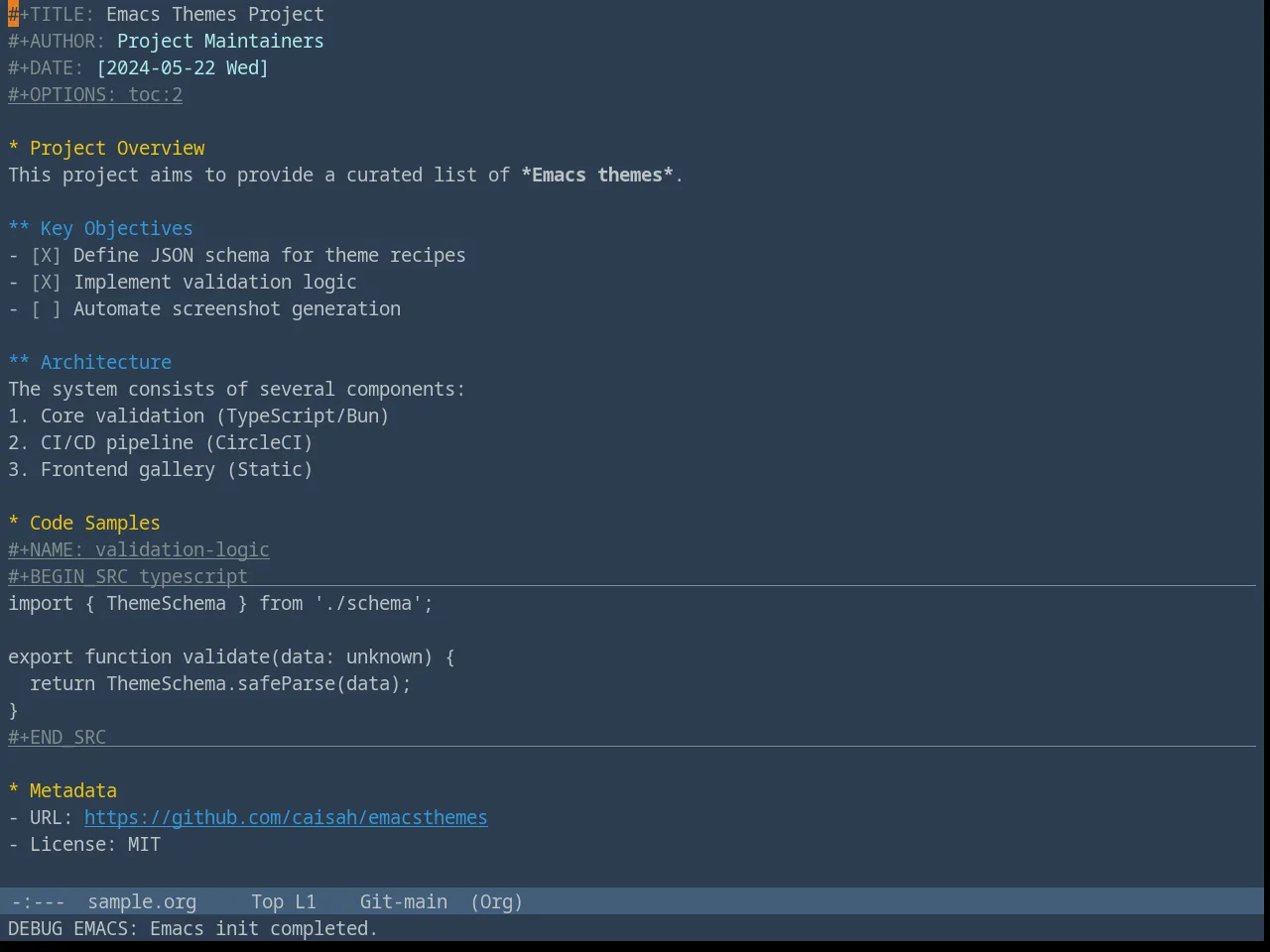Viewport: 1270px width, 952px height.
Task: Click '3. Frontend gallery (Static)' list item
Action: tap(161, 469)
